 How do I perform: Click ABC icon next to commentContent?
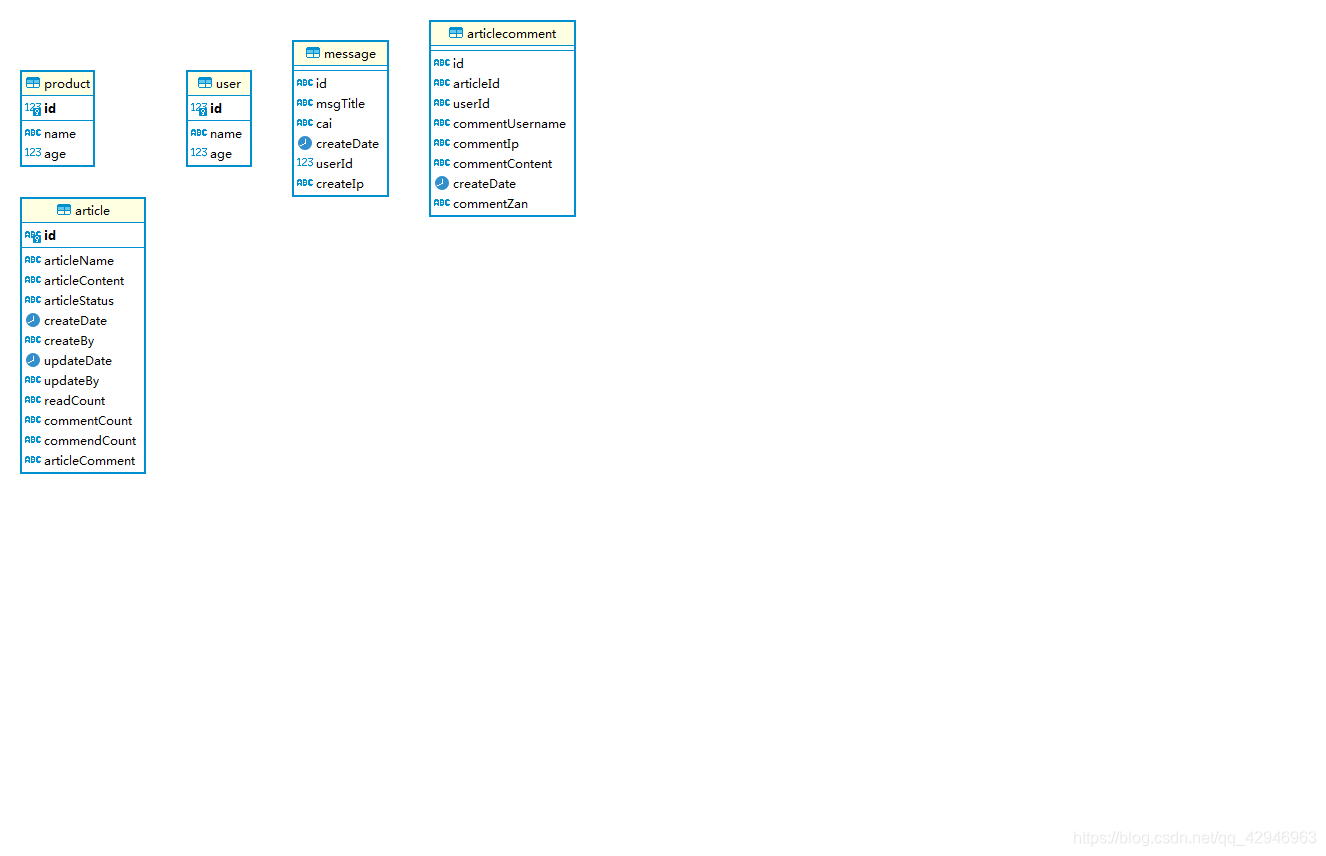tap(442, 163)
